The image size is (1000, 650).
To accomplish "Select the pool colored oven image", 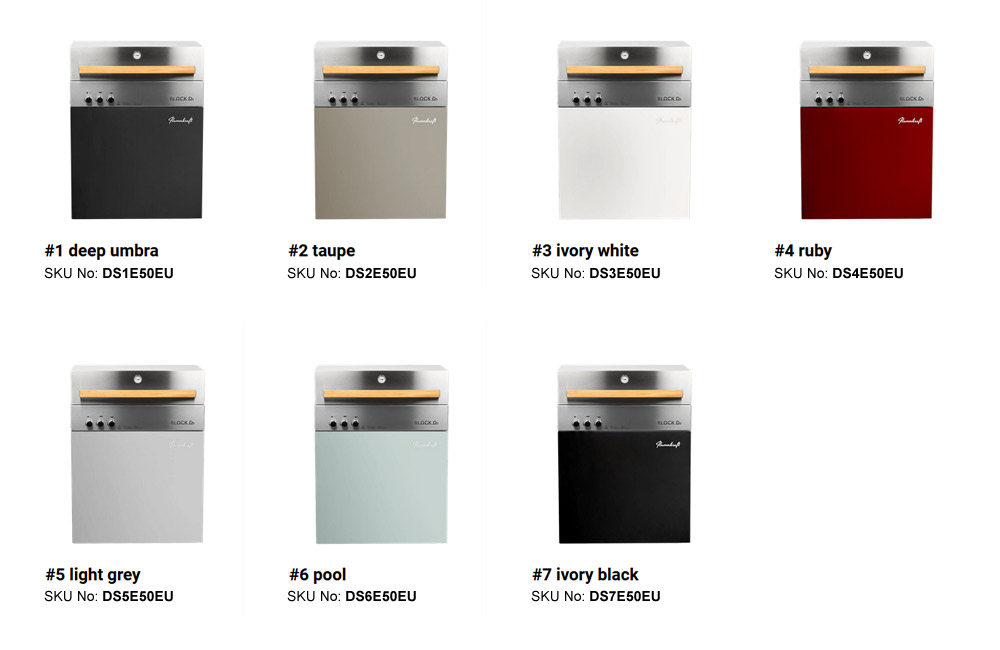I will (x=381, y=454).
